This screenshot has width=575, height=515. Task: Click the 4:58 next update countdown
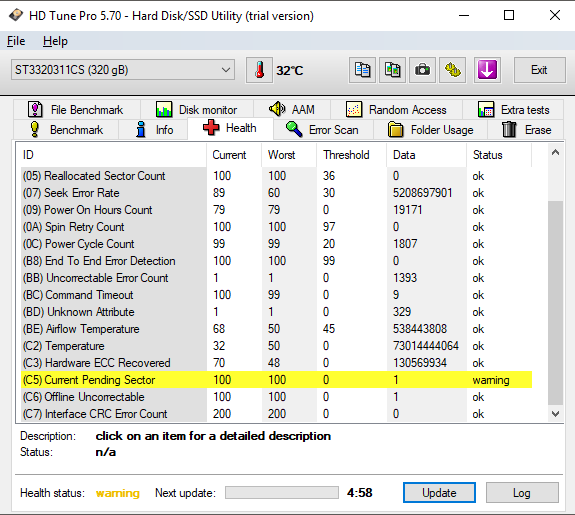coord(359,493)
